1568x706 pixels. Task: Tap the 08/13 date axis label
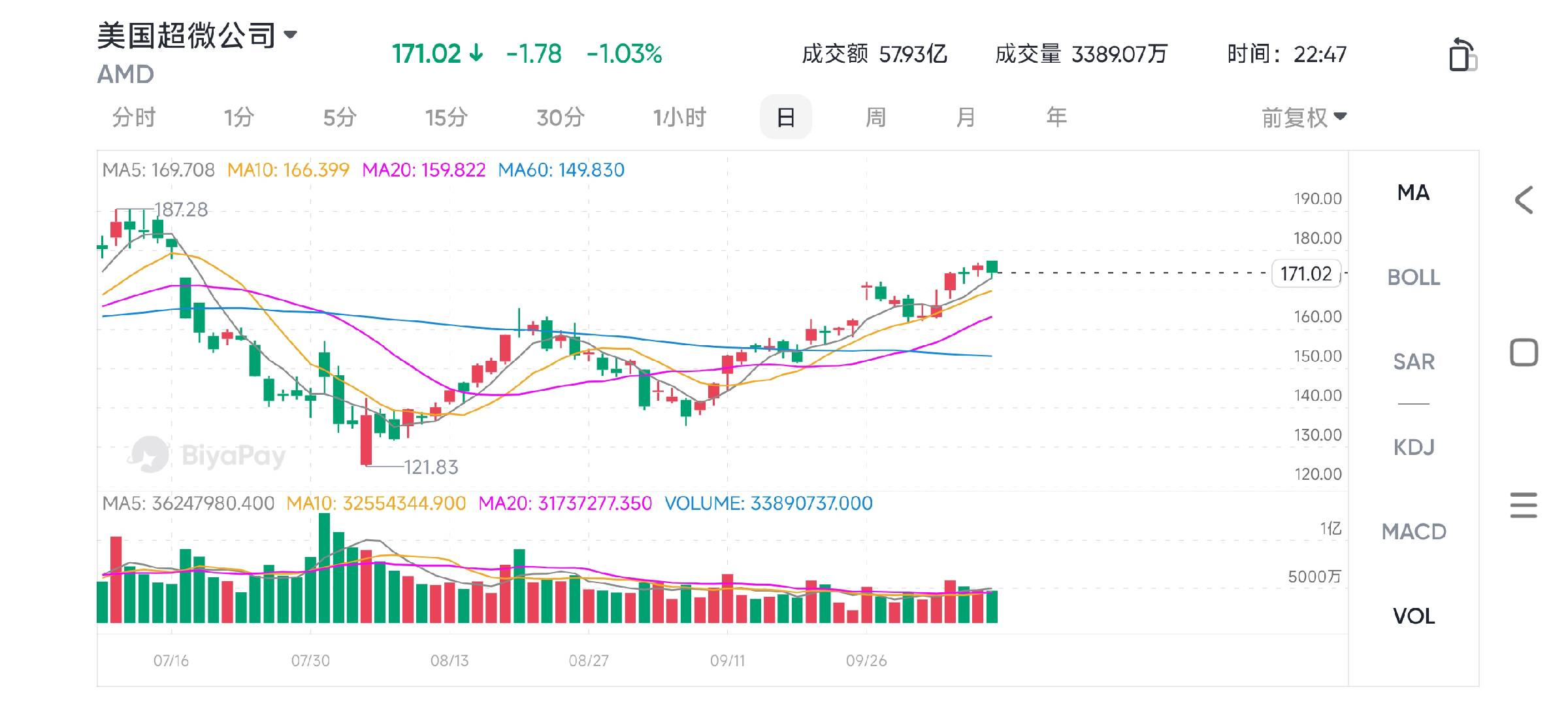449,661
